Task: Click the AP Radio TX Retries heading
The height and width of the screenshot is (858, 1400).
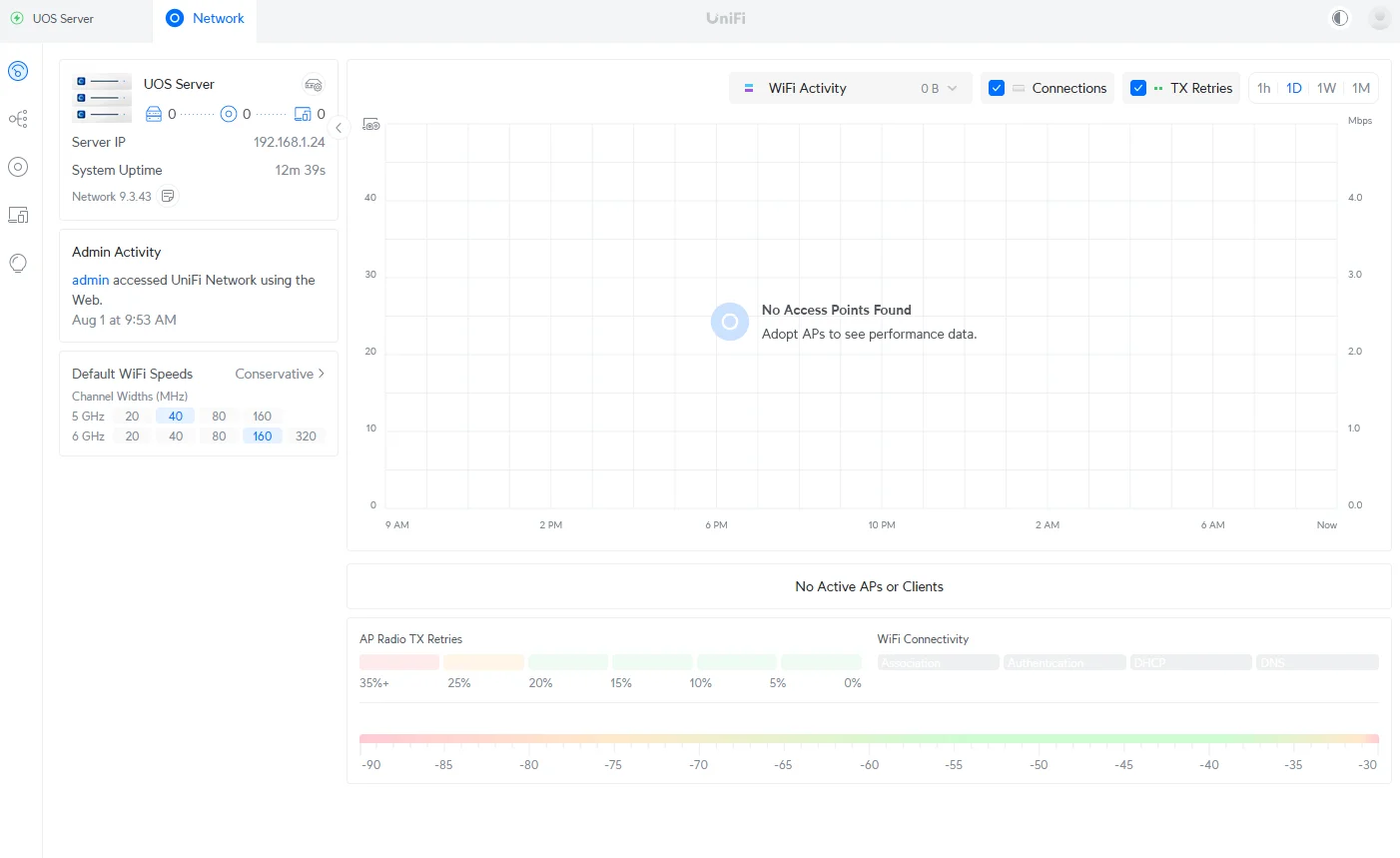Action: point(411,639)
